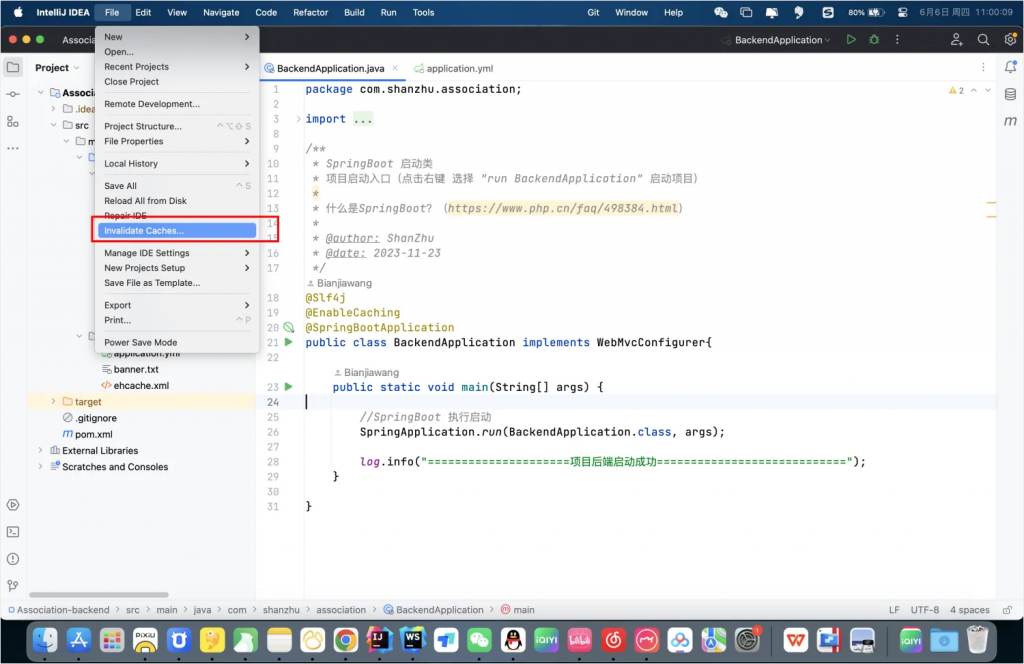This screenshot has height=664, width=1024.
Task: Start debugging with the green bug icon
Action: 874,40
